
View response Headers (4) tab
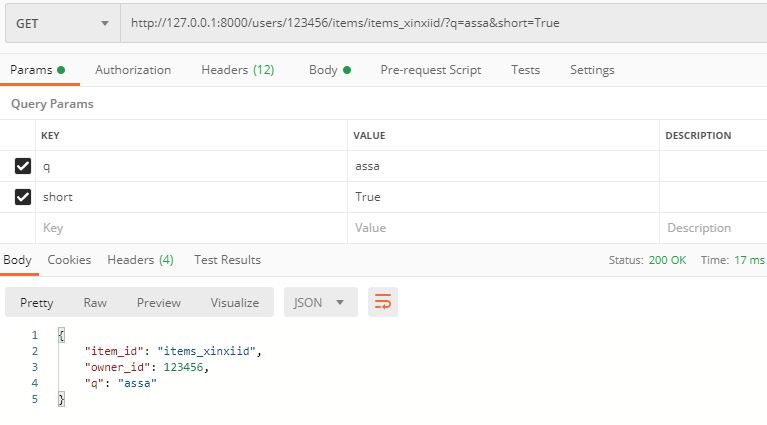pyautogui.click(x=140, y=260)
